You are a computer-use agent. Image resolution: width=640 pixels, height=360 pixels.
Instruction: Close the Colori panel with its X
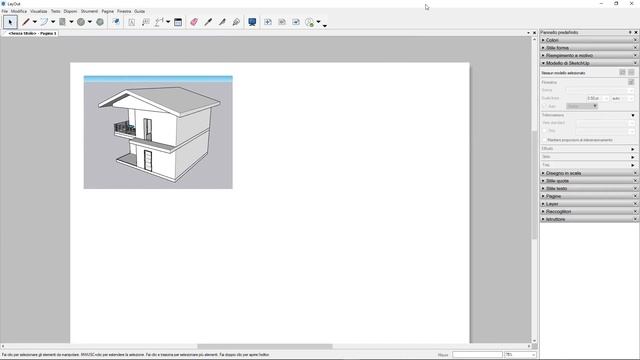pyautogui.click(x=635, y=40)
